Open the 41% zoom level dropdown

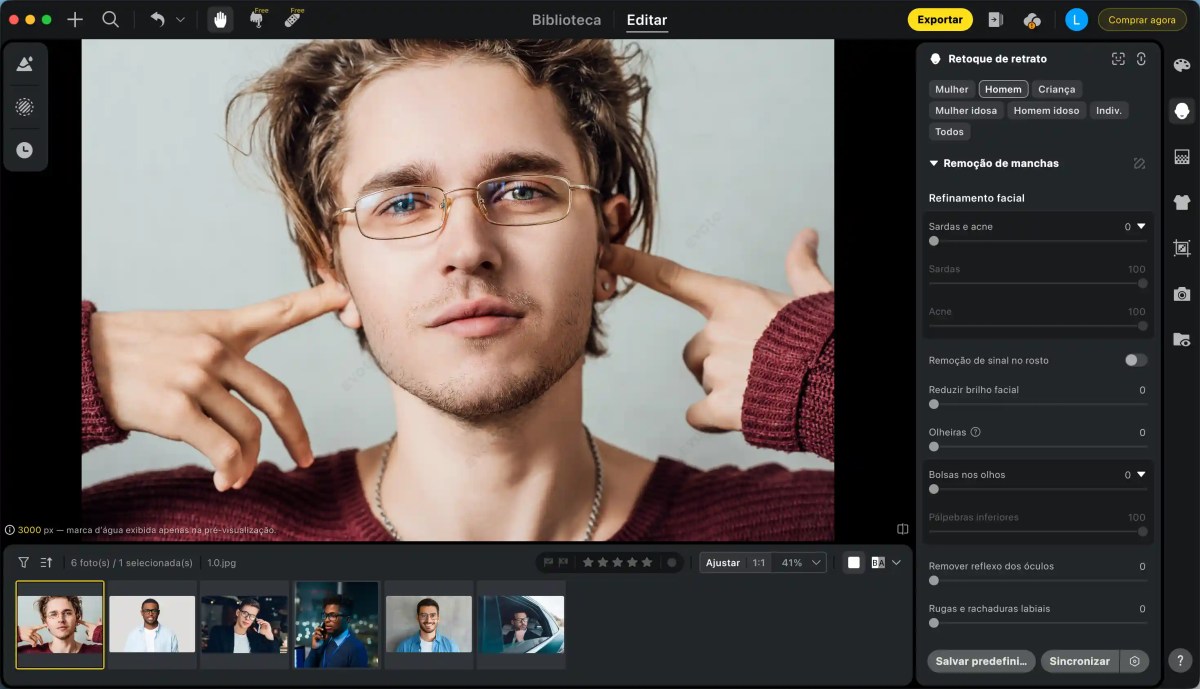(x=799, y=562)
